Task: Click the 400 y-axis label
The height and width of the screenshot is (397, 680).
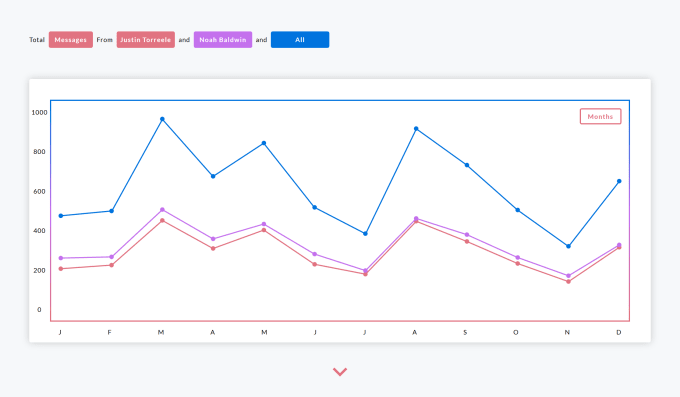Action: pyautogui.click(x=39, y=231)
